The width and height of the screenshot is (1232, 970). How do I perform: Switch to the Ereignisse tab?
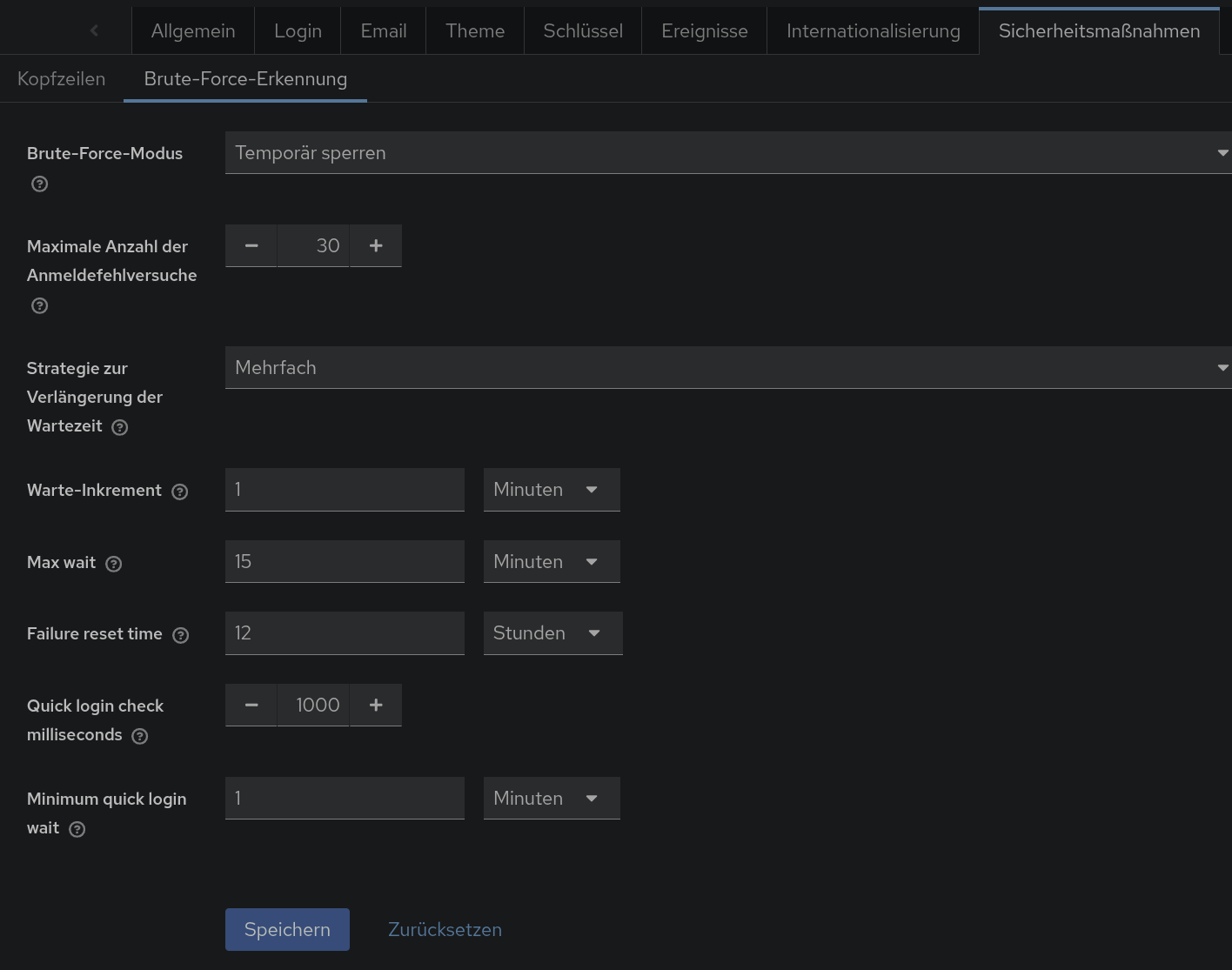point(704,31)
